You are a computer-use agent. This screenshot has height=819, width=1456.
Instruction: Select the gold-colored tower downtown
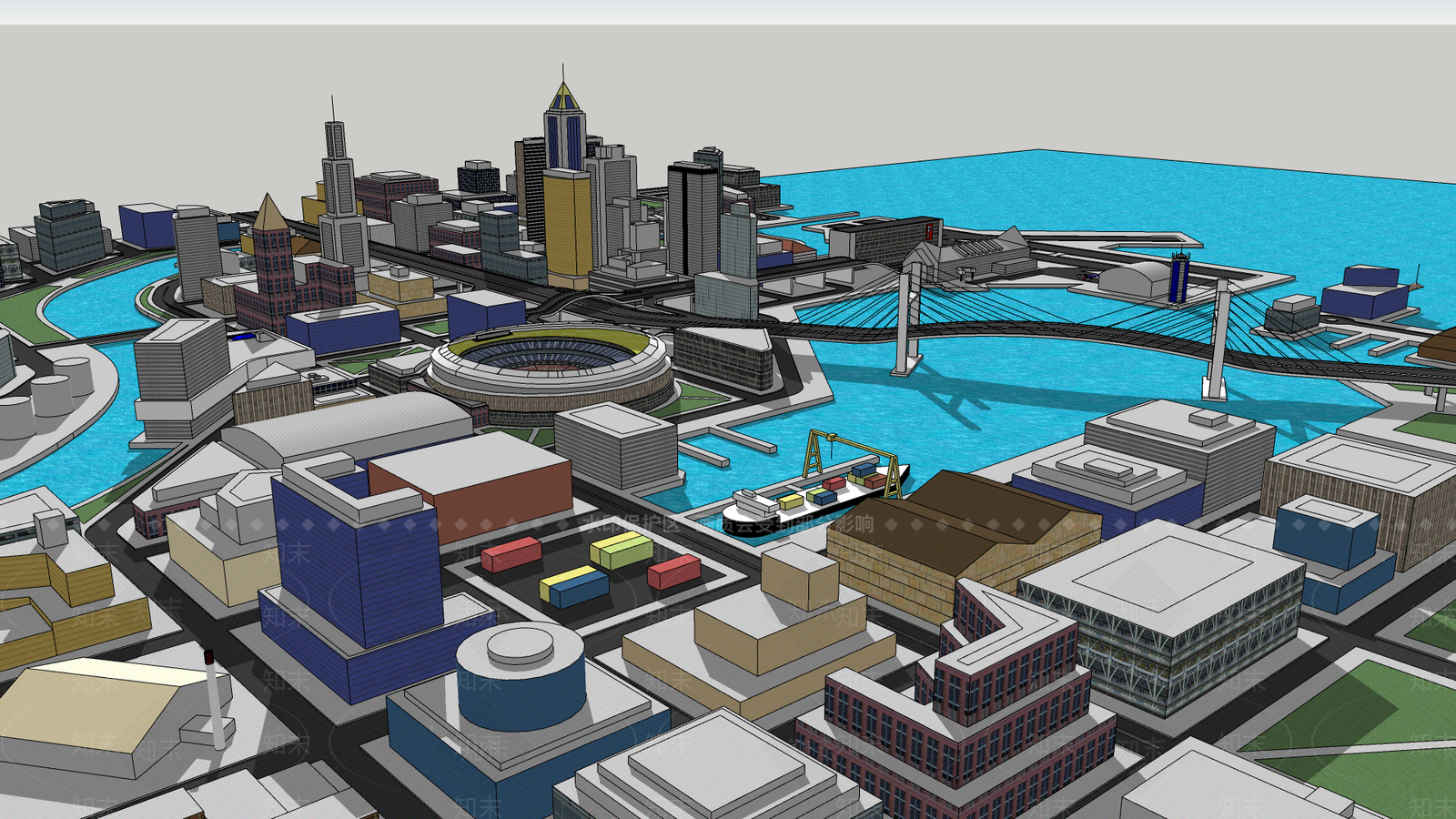click(x=568, y=227)
